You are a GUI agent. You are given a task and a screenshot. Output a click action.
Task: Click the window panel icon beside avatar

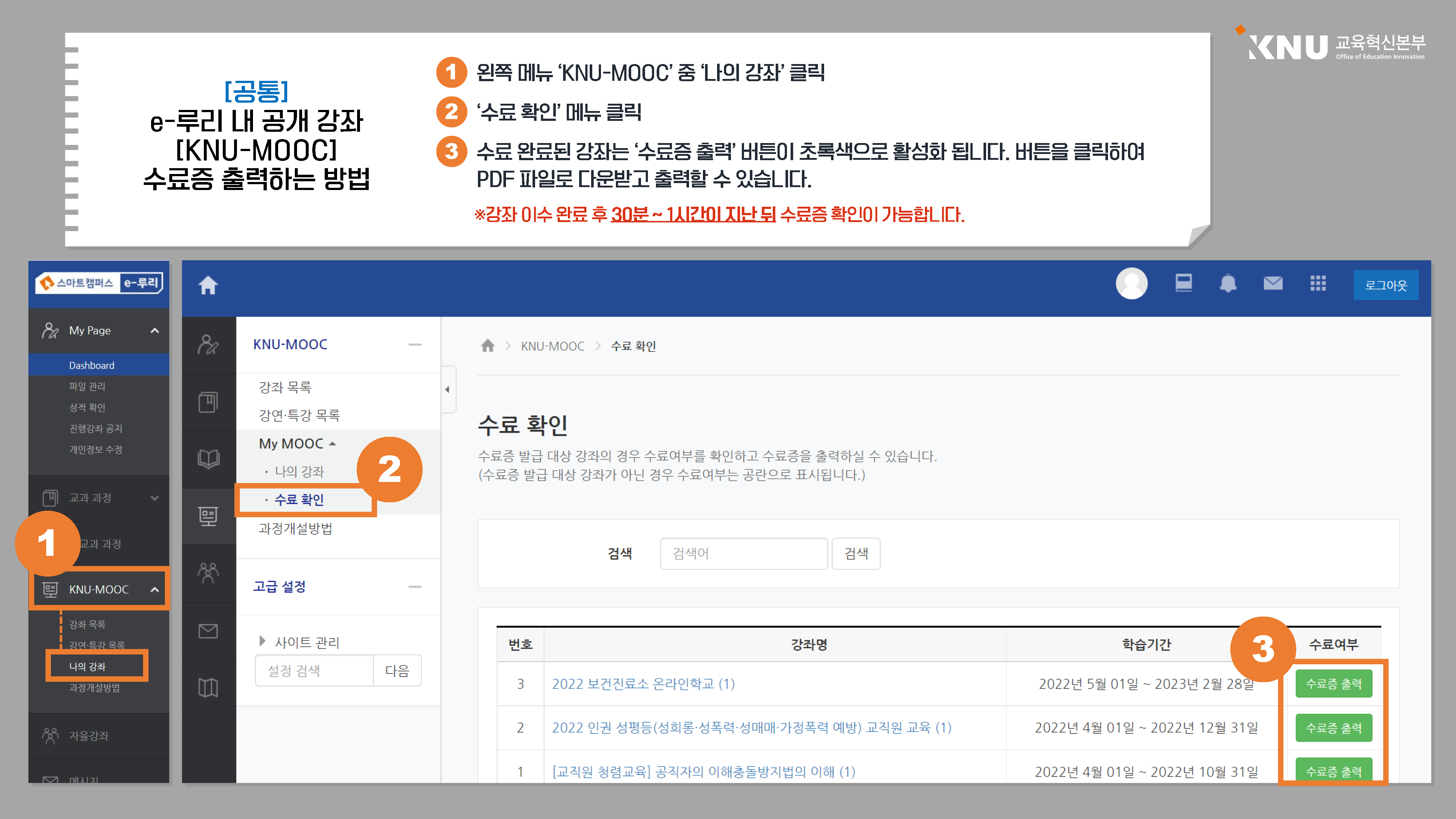[1183, 282]
